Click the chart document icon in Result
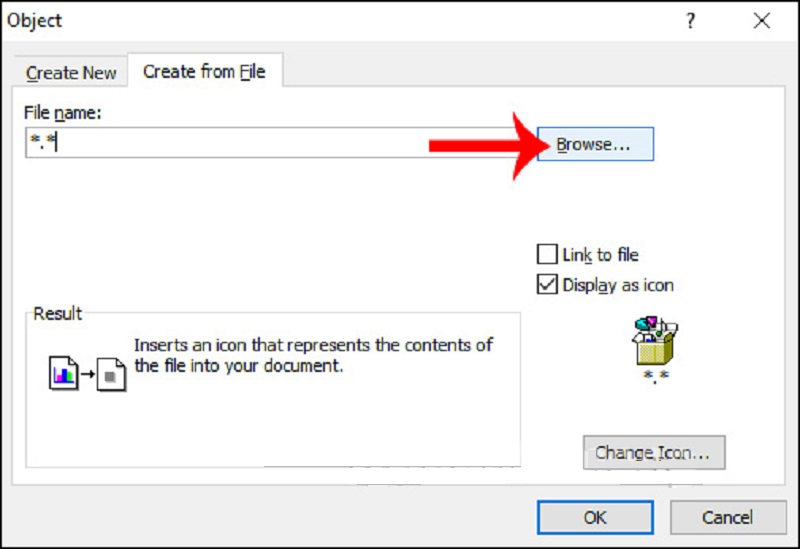 (62, 375)
